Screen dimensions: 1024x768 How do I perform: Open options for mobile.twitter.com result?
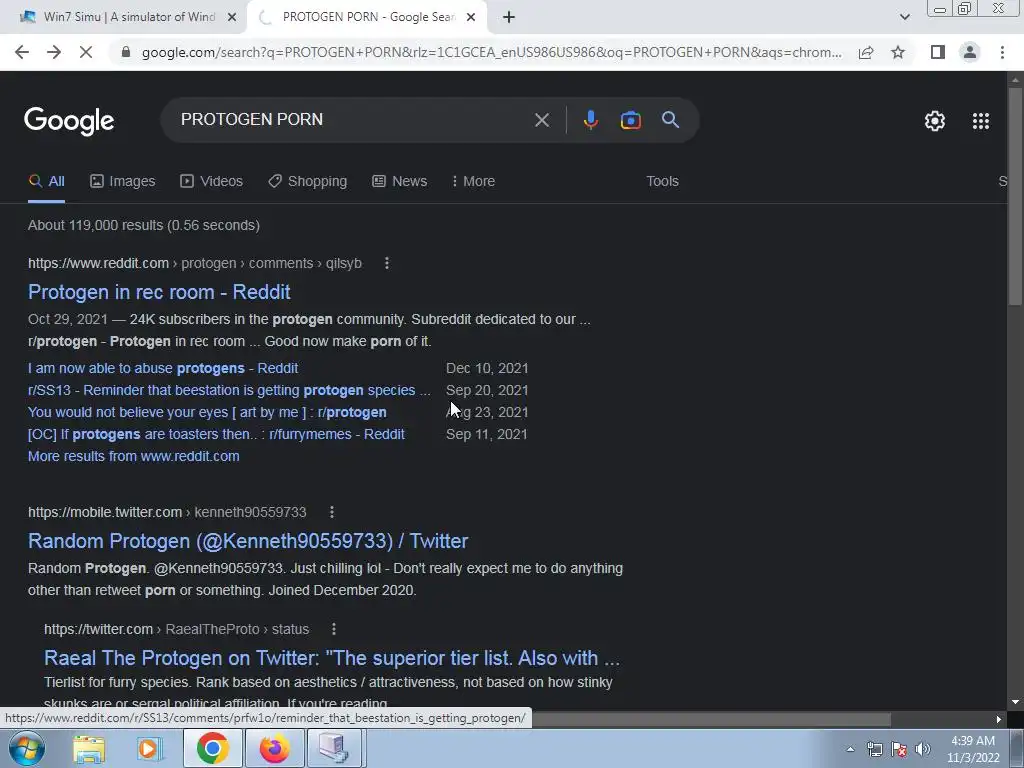[332, 512]
